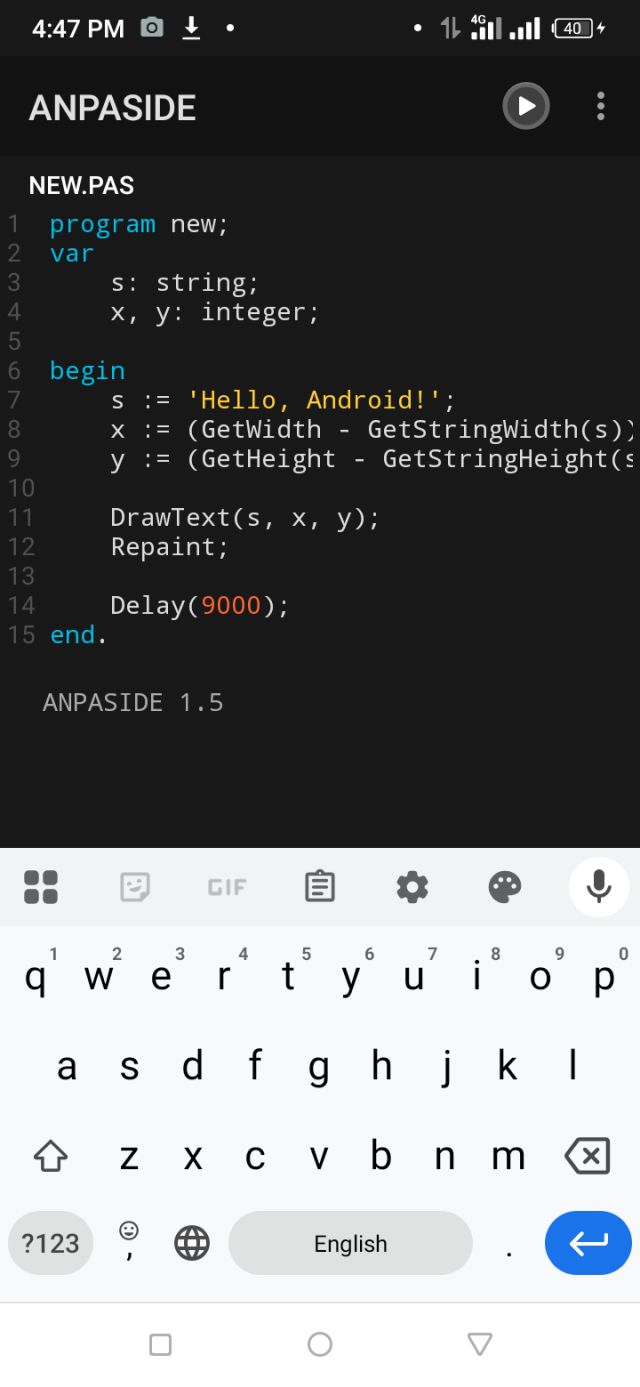The height and width of the screenshot is (1387, 640).
Task: Tap the w key
Action: click(98, 978)
